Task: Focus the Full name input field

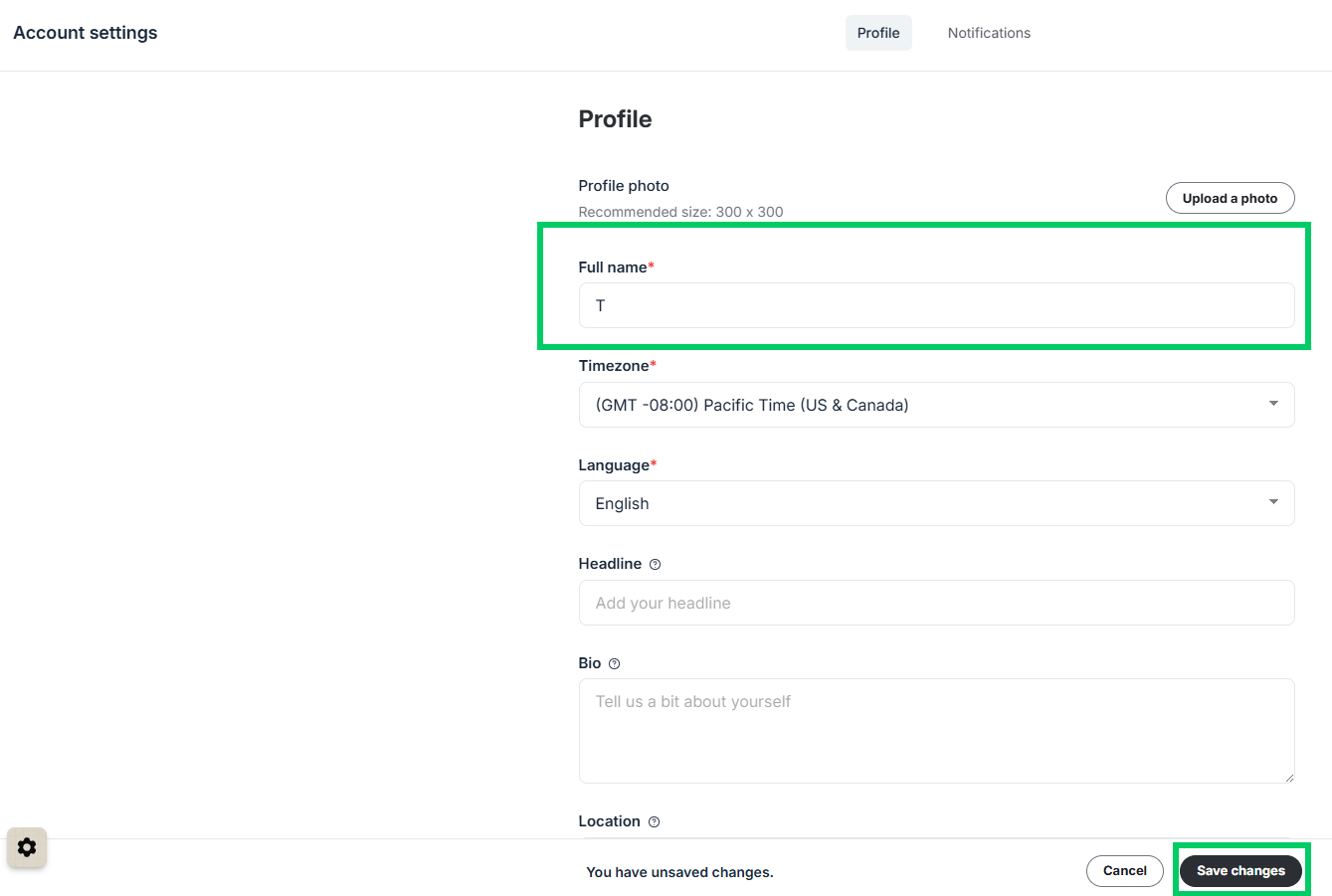Action: [x=936, y=305]
